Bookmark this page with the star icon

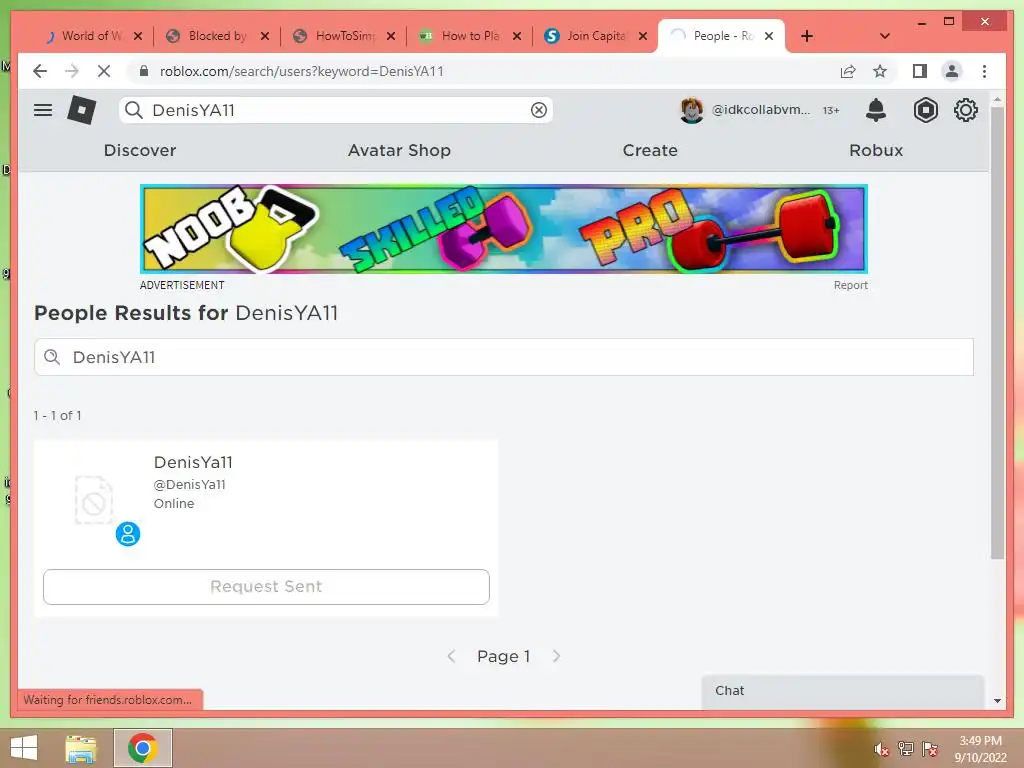pyautogui.click(x=880, y=71)
